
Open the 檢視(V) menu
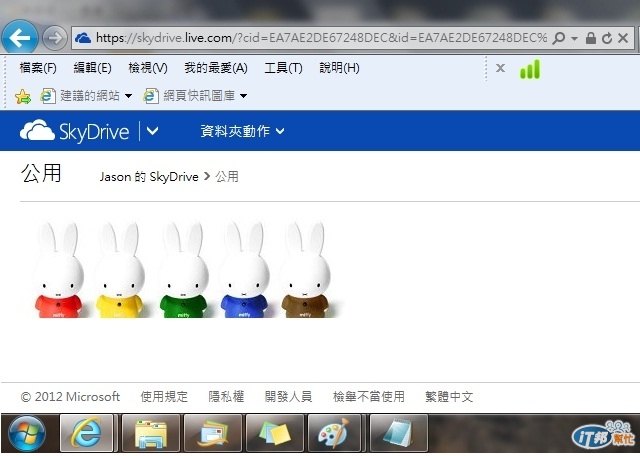coord(148,68)
